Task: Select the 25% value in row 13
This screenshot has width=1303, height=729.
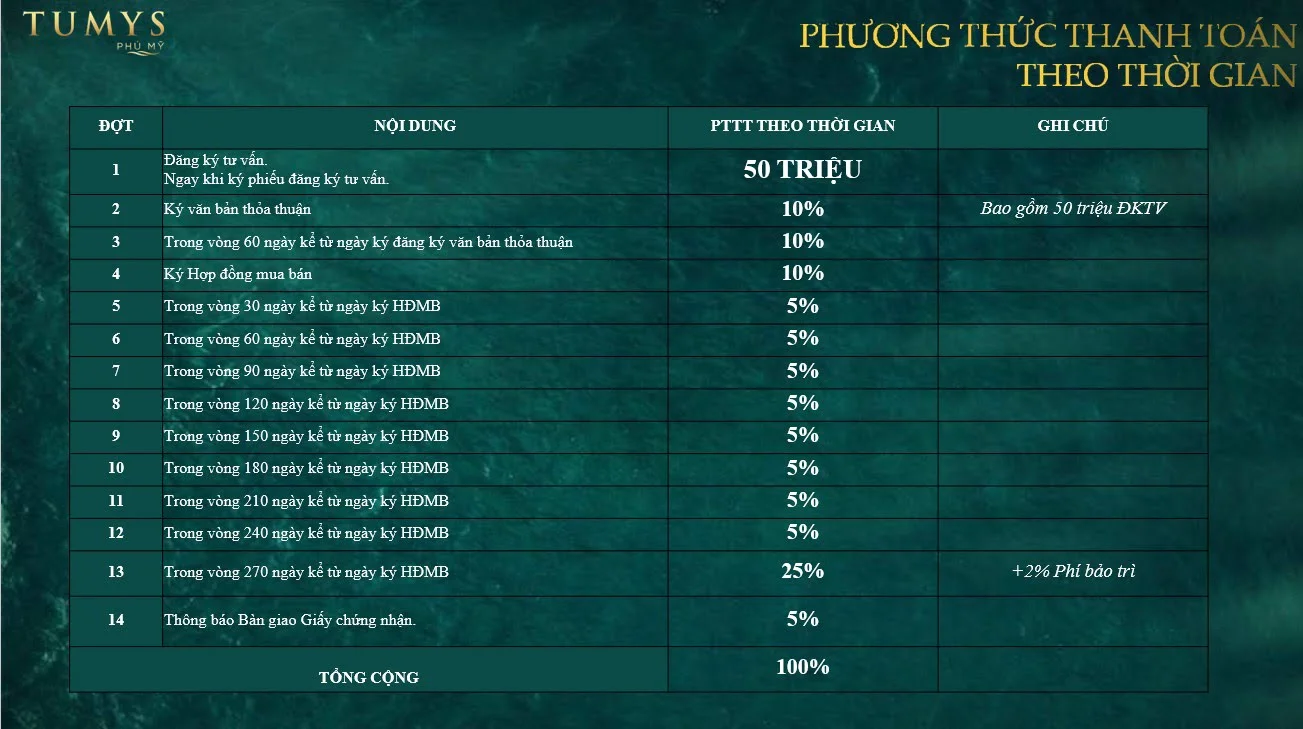Action: point(803,571)
